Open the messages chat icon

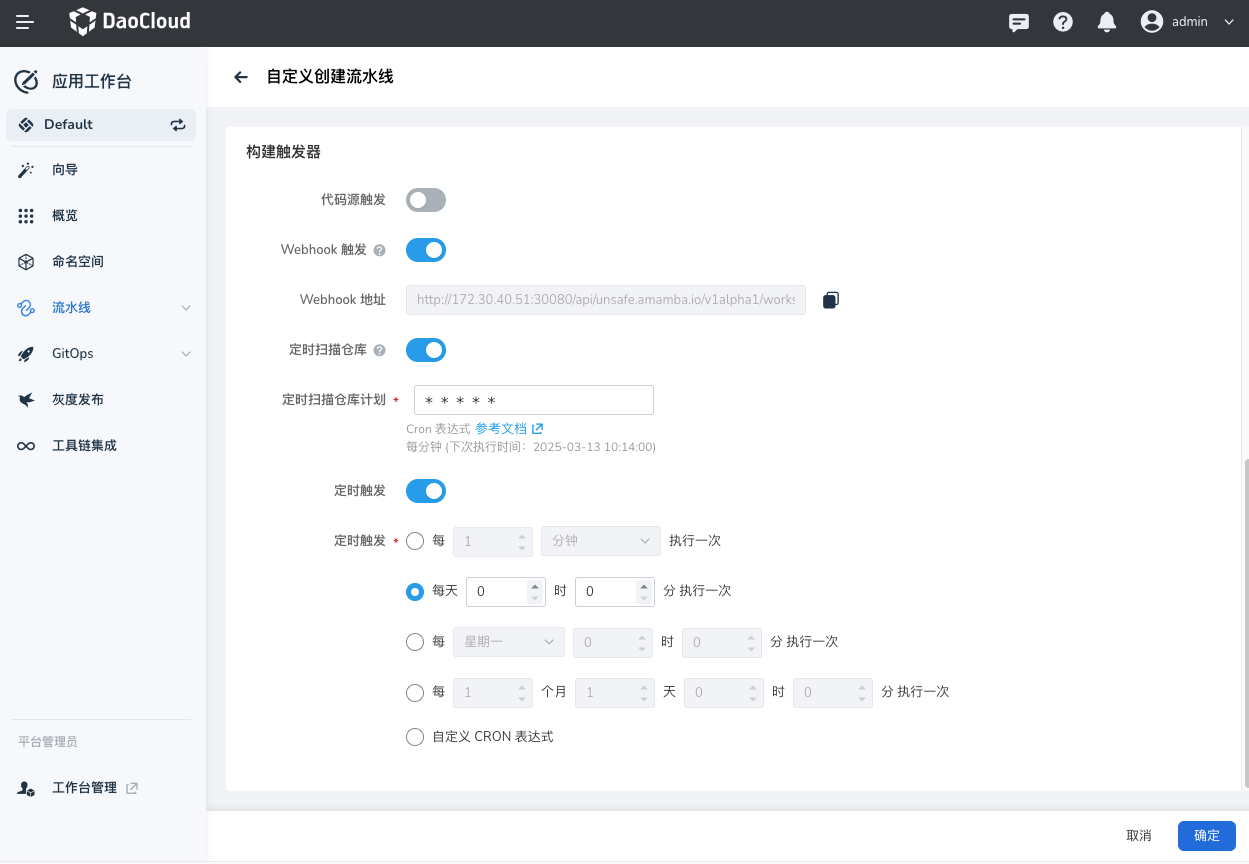tap(1019, 22)
